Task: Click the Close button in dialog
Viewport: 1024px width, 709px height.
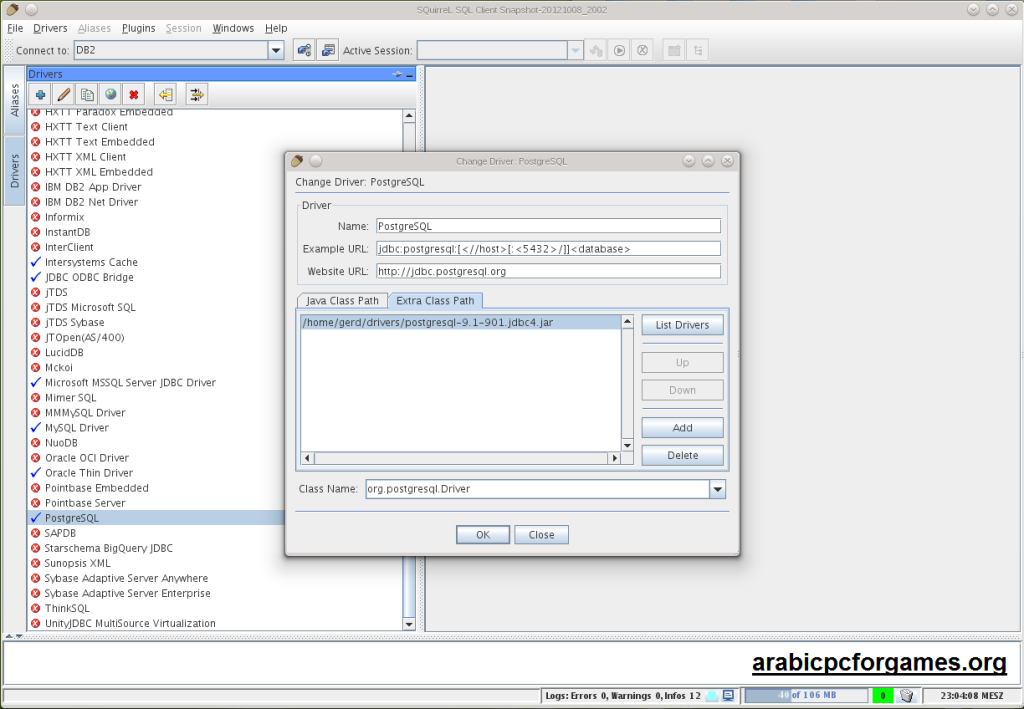Action: [541, 535]
